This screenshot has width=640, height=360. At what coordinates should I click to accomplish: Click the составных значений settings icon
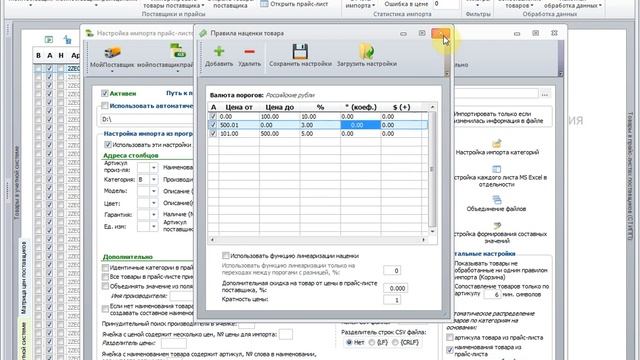point(497,226)
